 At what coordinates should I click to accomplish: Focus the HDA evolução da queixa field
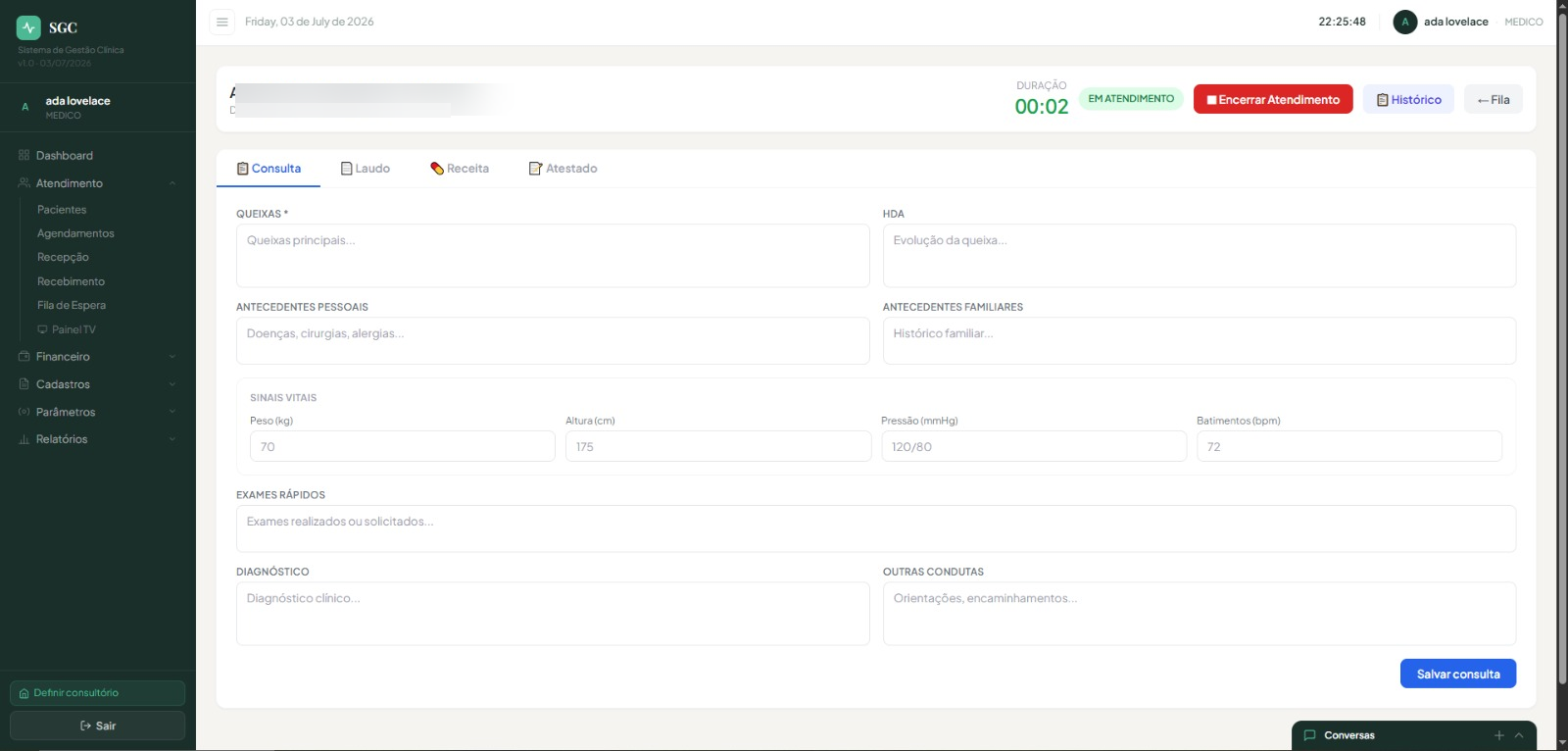1200,256
